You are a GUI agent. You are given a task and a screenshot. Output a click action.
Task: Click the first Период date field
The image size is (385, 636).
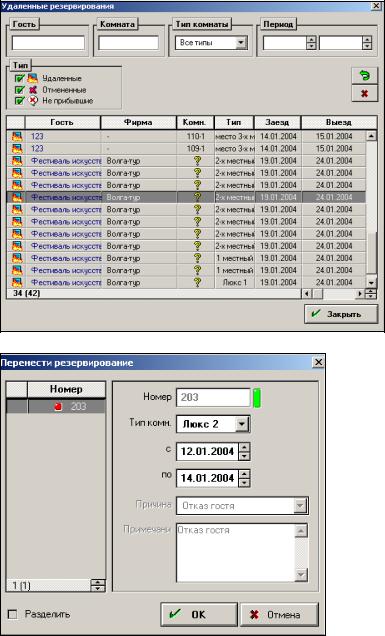click(284, 43)
